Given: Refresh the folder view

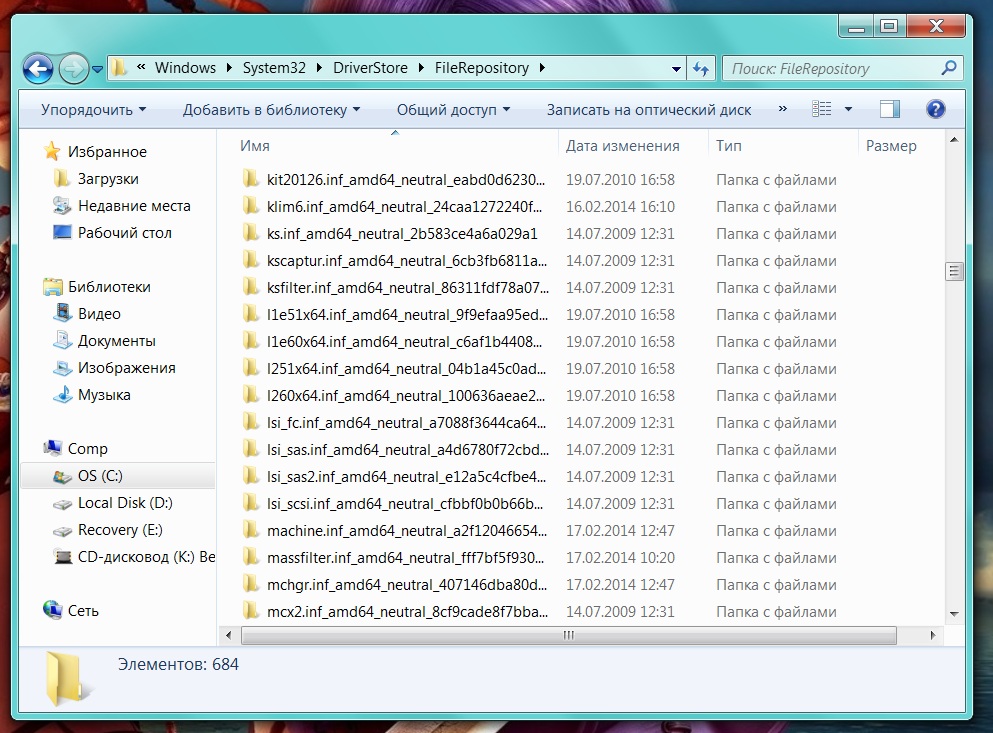Looking at the screenshot, I should tap(701, 68).
